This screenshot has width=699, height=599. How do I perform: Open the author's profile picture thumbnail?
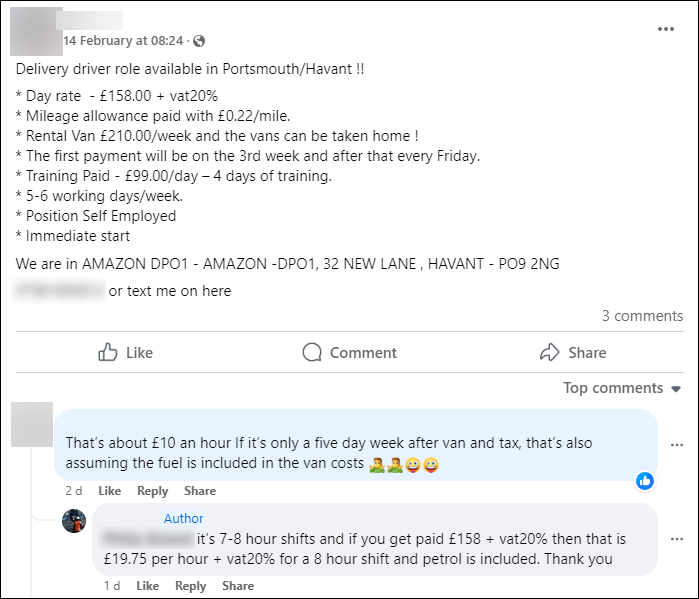coord(74,521)
